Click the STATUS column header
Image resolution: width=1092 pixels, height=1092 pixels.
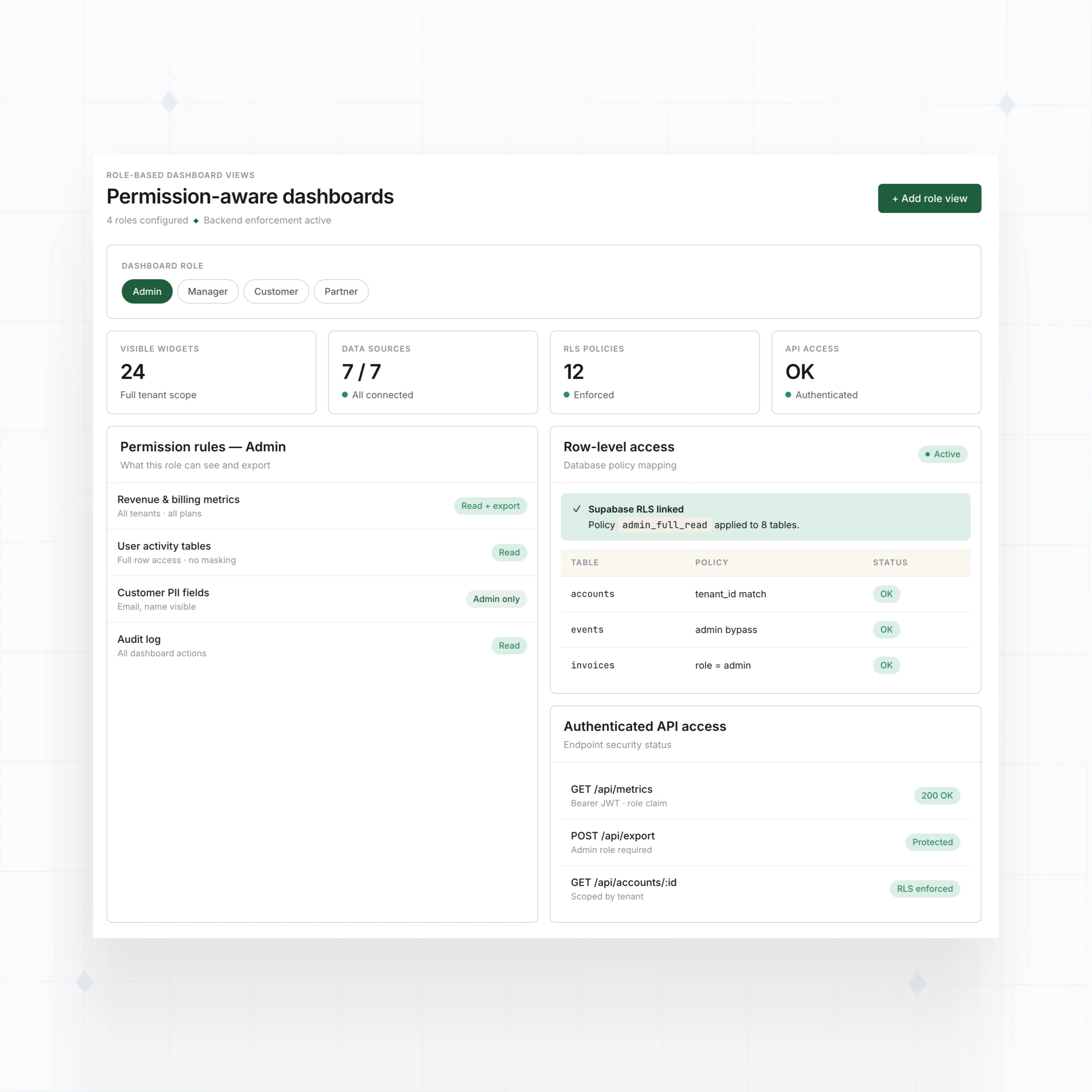coord(890,562)
